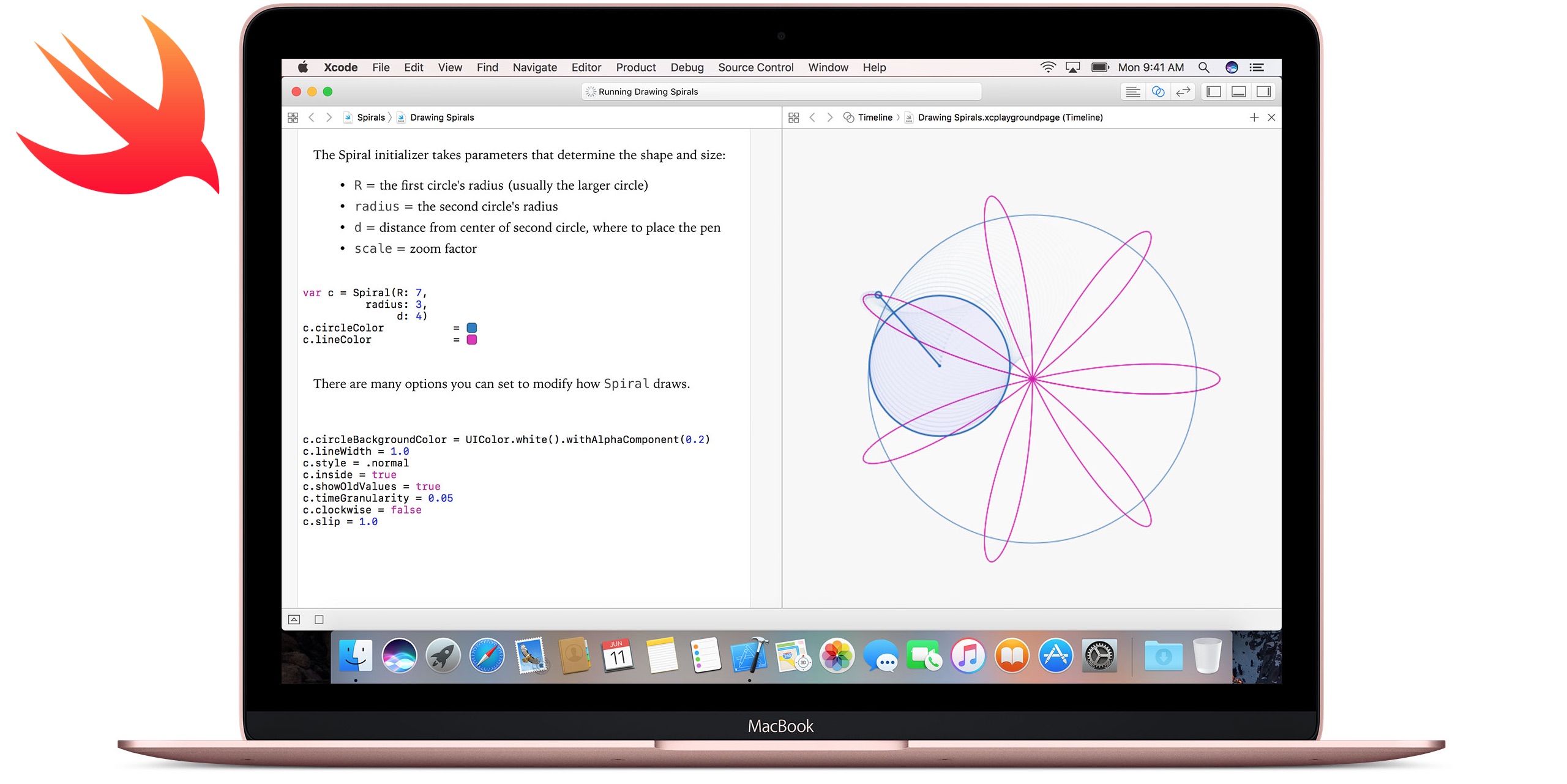Open related items menu in Timeline editor
This screenshot has height=784, width=1567.
coord(793,118)
